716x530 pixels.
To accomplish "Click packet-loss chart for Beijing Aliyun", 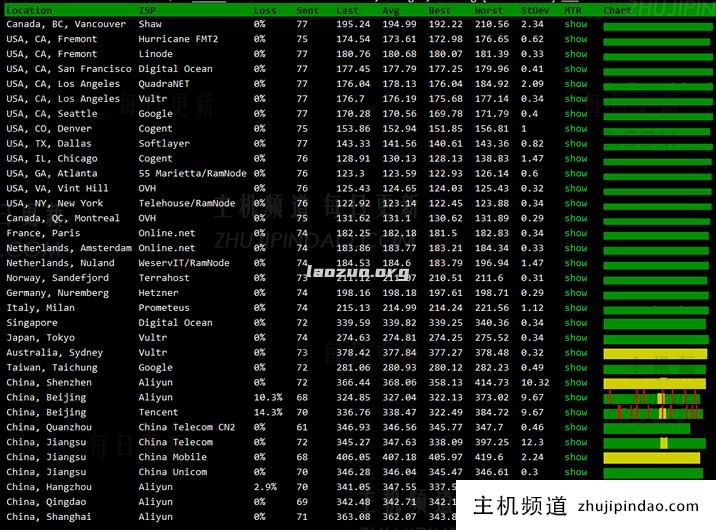I will [652, 398].
